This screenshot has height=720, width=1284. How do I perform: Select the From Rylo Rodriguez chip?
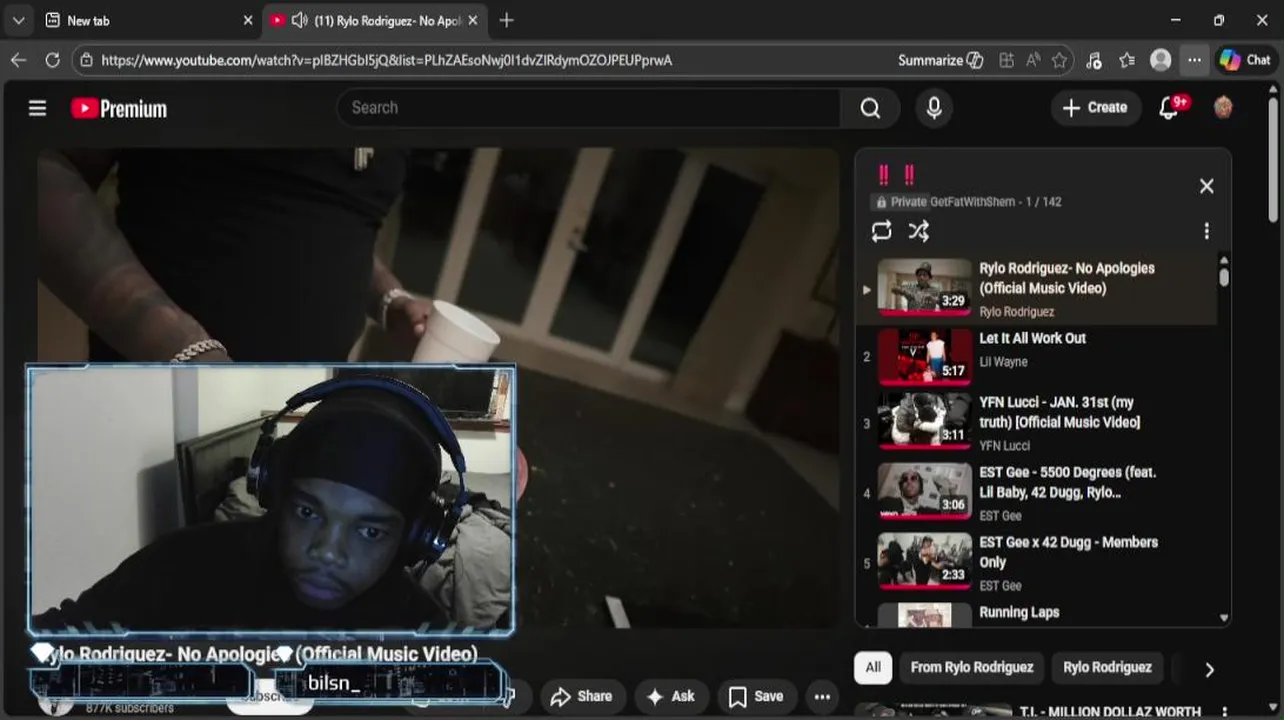[971, 667]
